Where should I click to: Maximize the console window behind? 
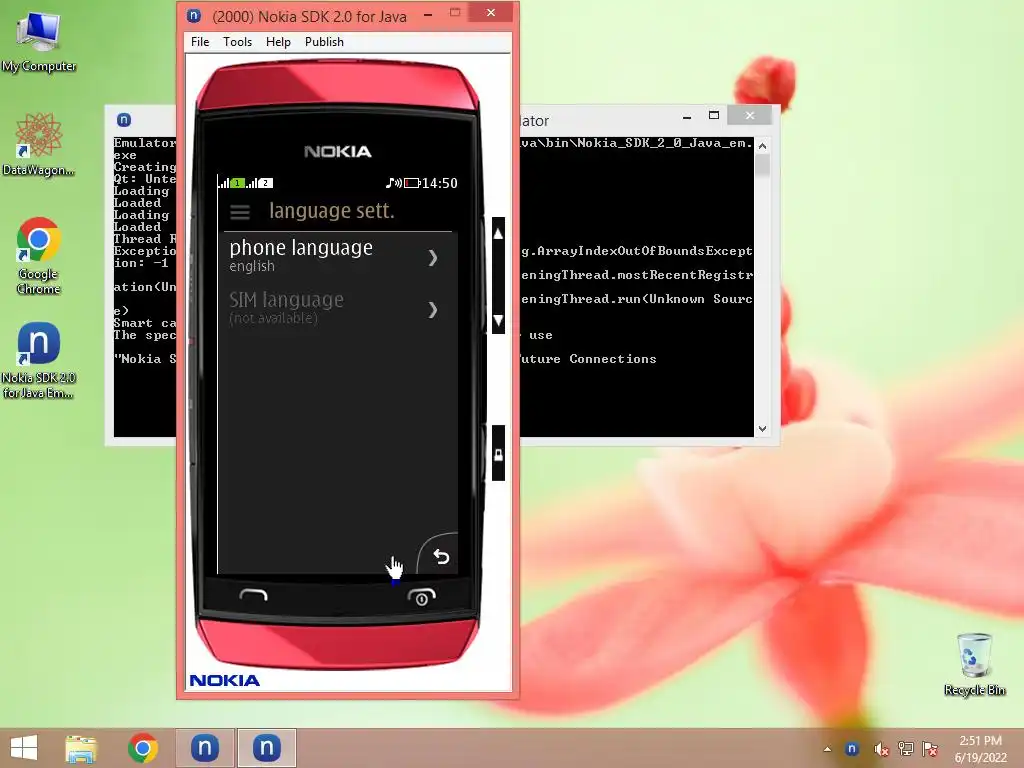(714, 116)
